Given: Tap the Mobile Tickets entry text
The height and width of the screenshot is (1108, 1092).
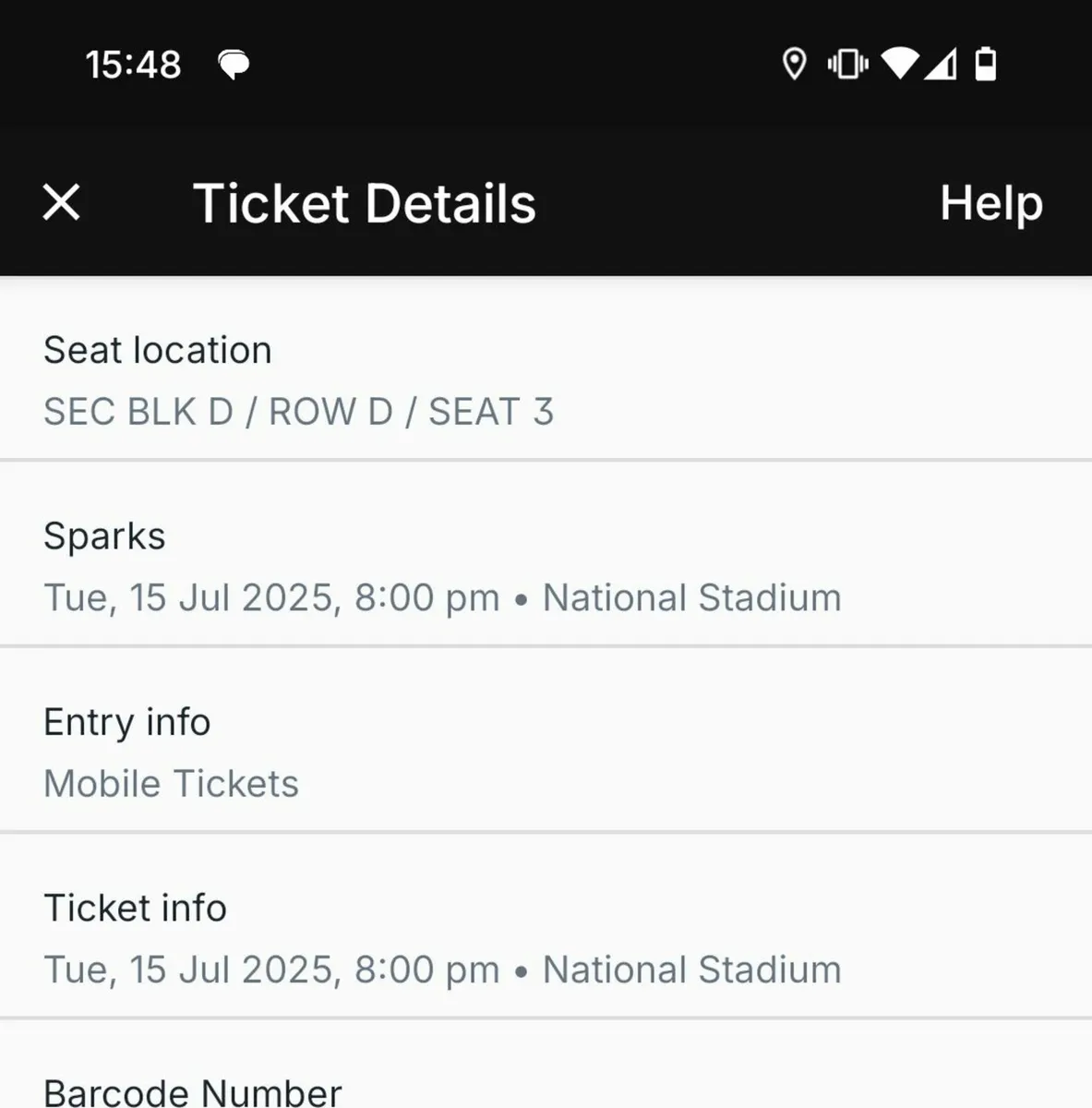Looking at the screenshot, I should point(172,784).
